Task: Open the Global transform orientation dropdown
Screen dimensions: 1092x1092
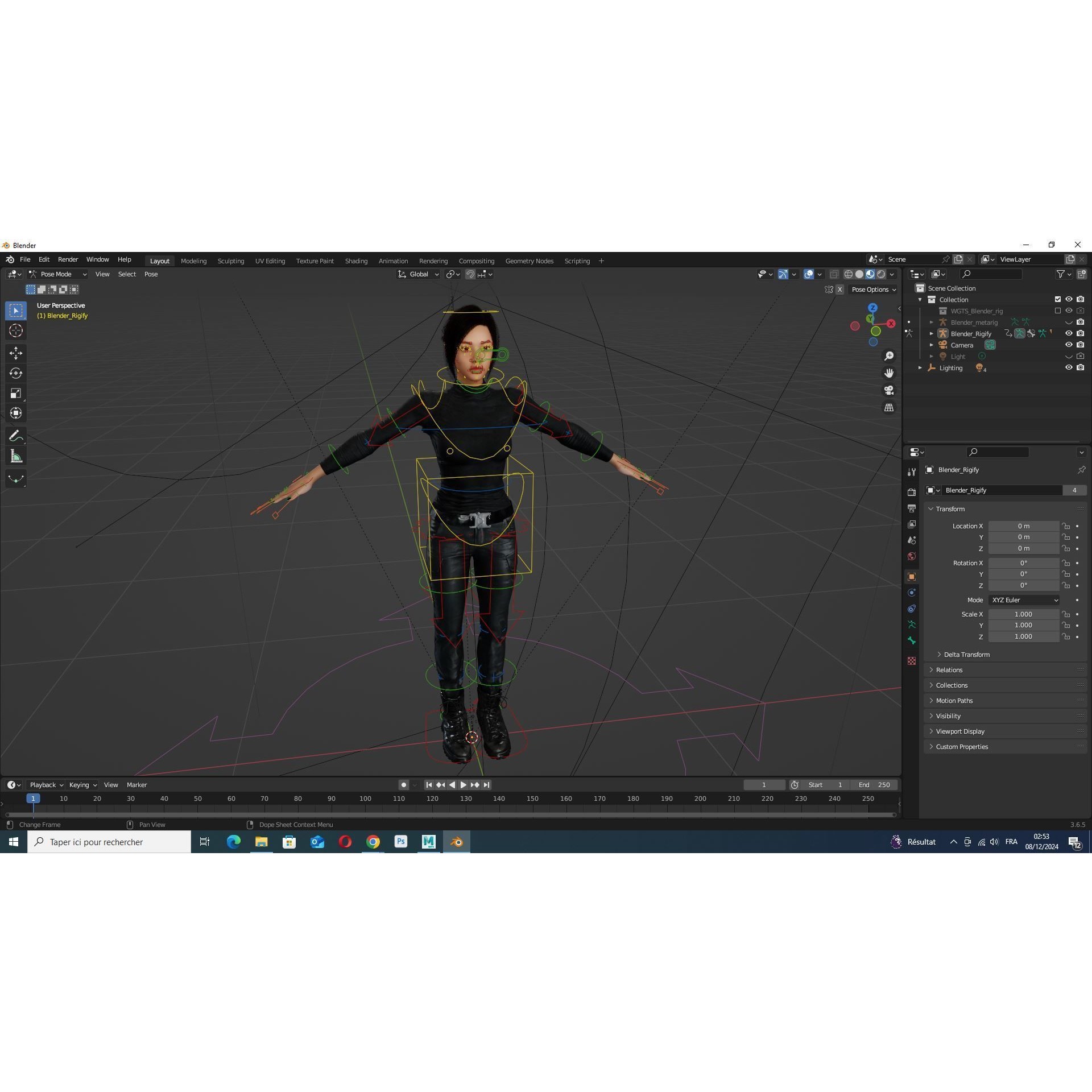Action: point(419,274)
